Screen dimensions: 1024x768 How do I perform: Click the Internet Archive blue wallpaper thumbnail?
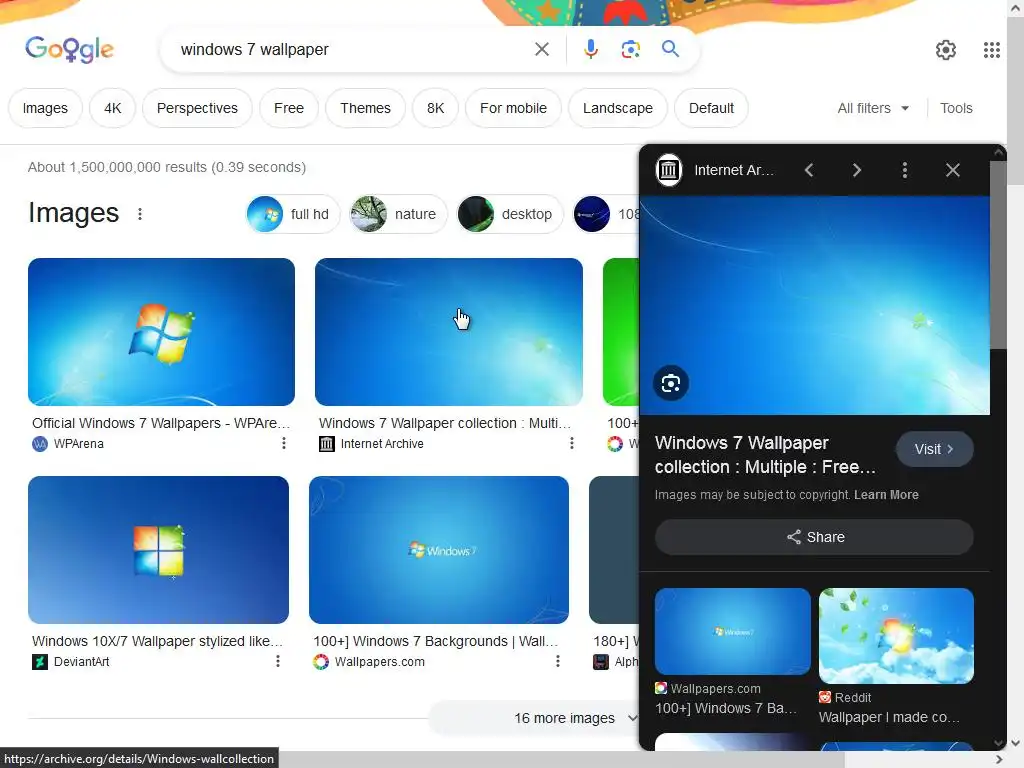tap(449, 332)
